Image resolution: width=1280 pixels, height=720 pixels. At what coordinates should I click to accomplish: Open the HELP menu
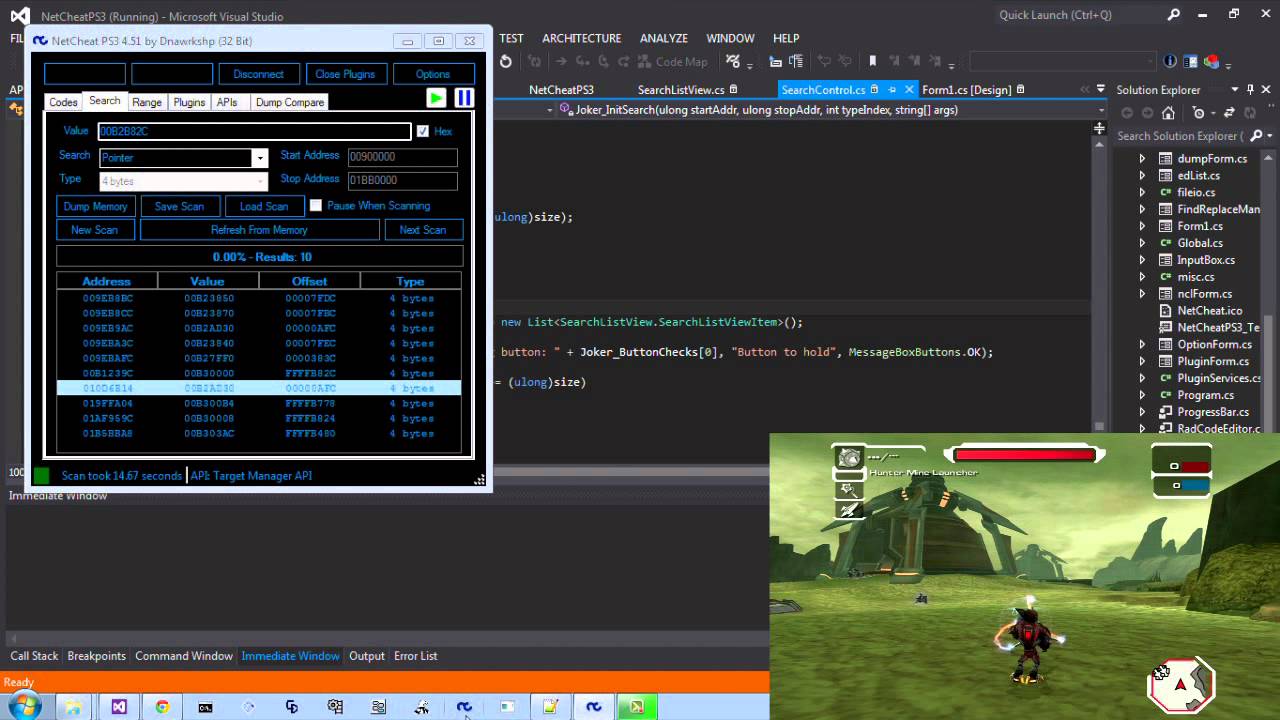pos(786,38)
